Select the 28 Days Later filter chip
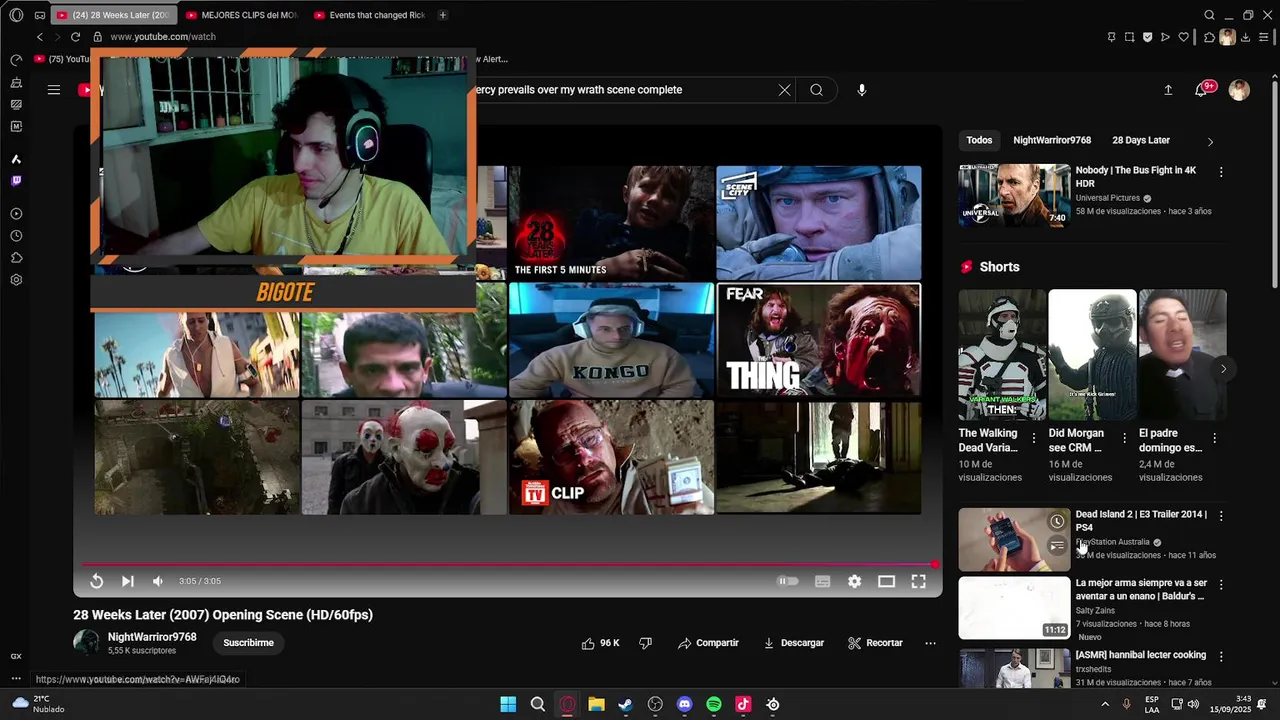This screenshot has width=1280, height=720. 1141,140
